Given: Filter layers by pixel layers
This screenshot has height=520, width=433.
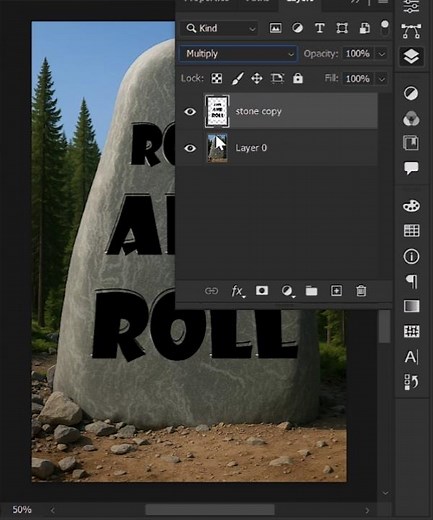Looking at the screenshot, I should [x=275, y=28].
